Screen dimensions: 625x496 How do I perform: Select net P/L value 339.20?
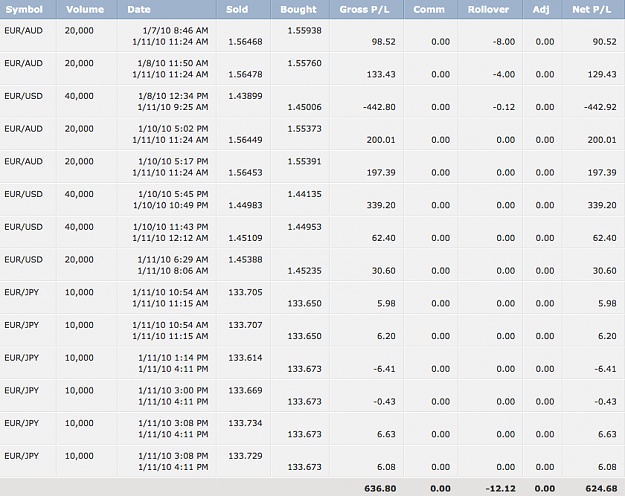(x=602, y=205)
